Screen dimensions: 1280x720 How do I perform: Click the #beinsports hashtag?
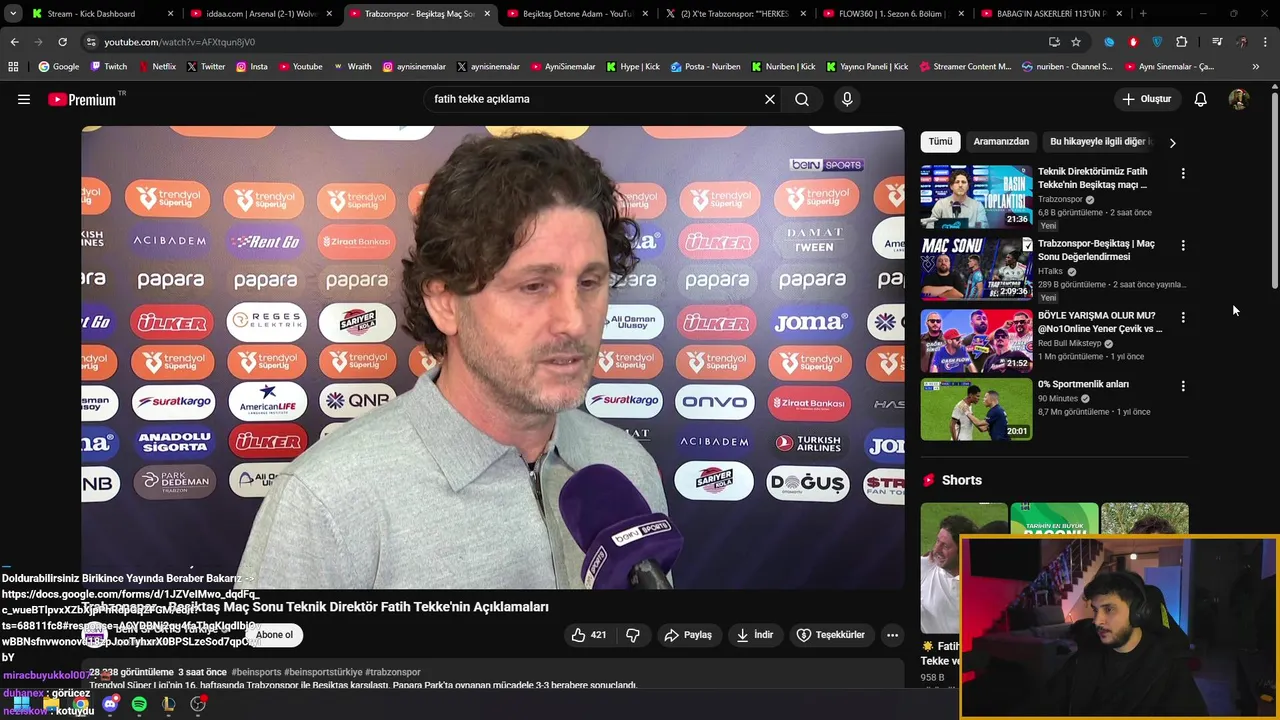pos(256,672)
